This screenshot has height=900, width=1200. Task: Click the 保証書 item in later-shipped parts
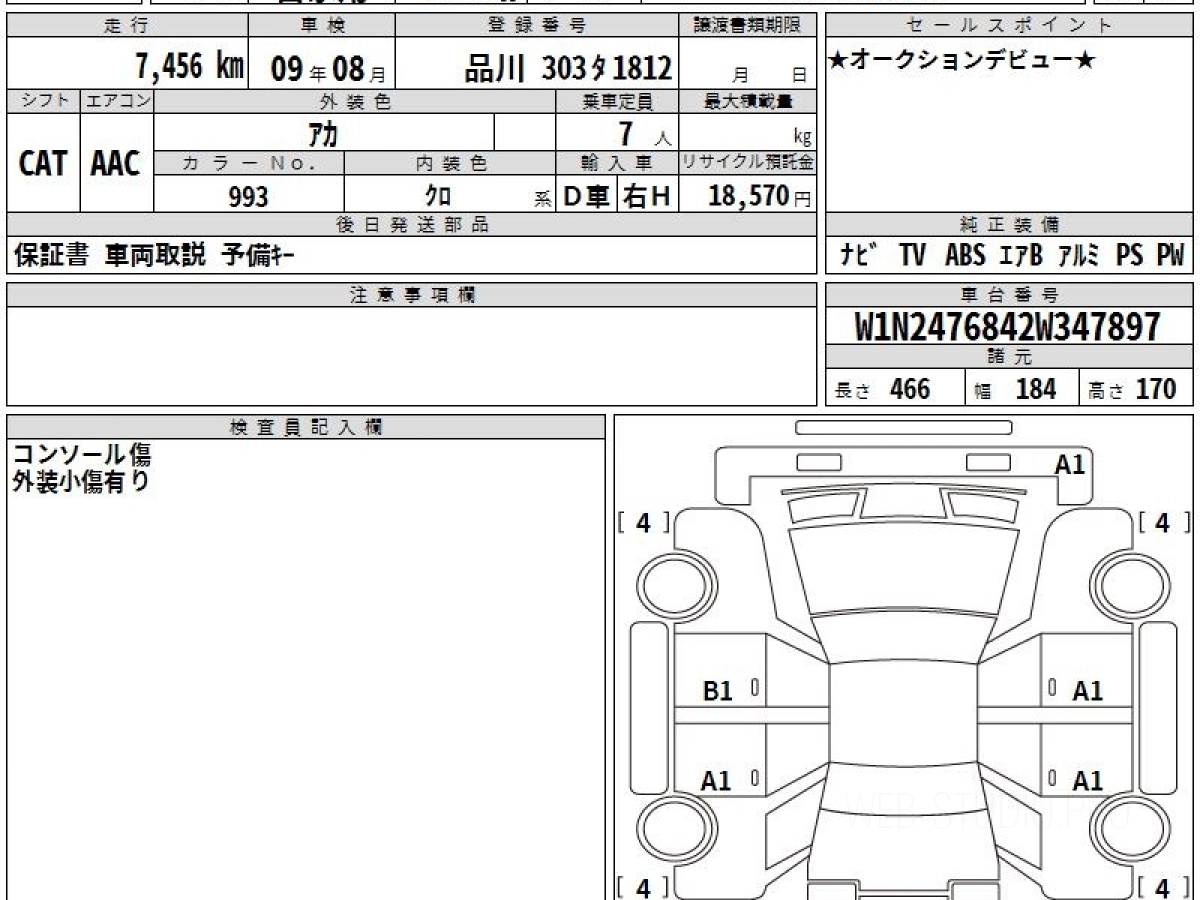click(x=51, y=256)
